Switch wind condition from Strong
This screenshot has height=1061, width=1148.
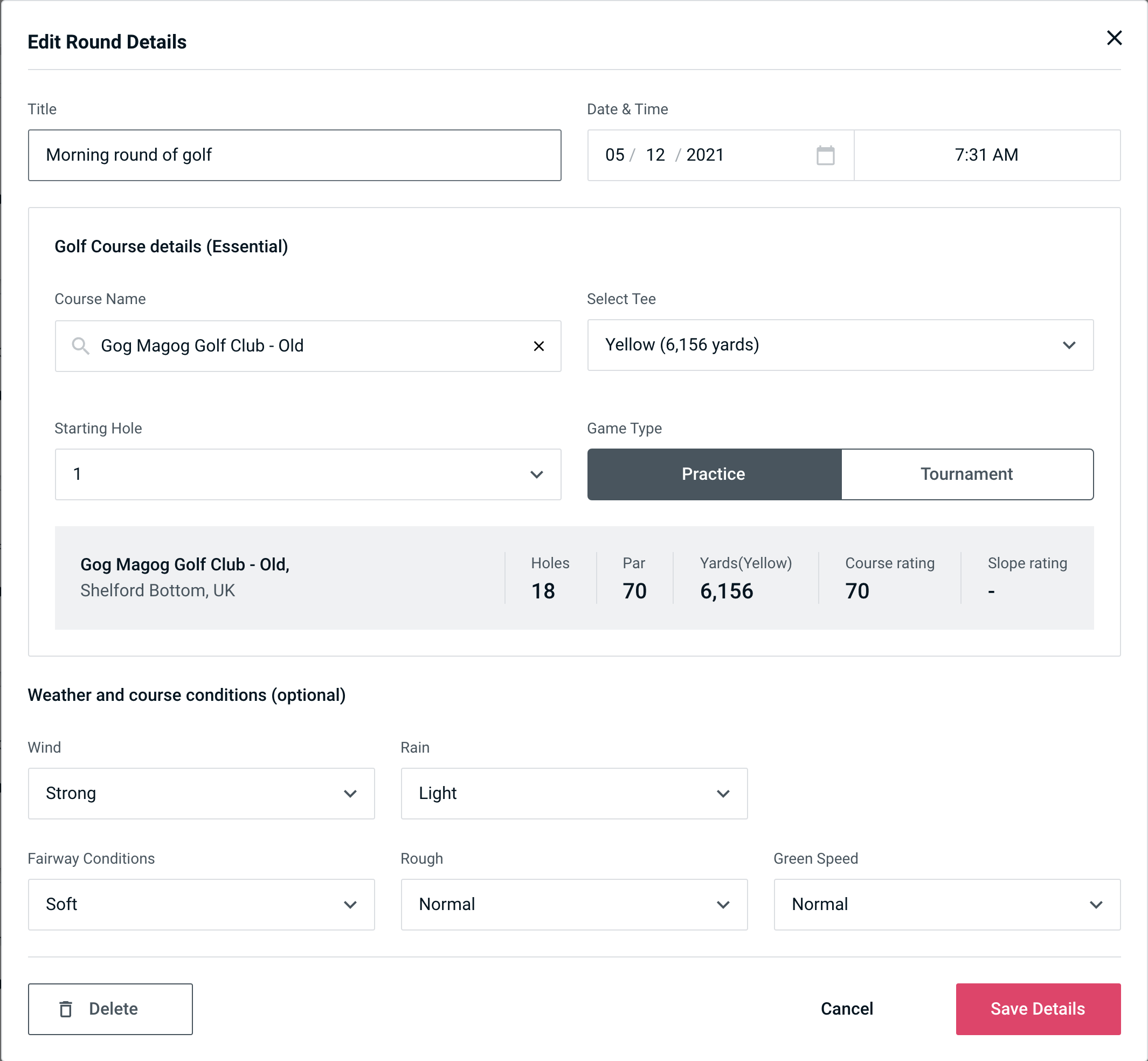click(x=200, y=793)
